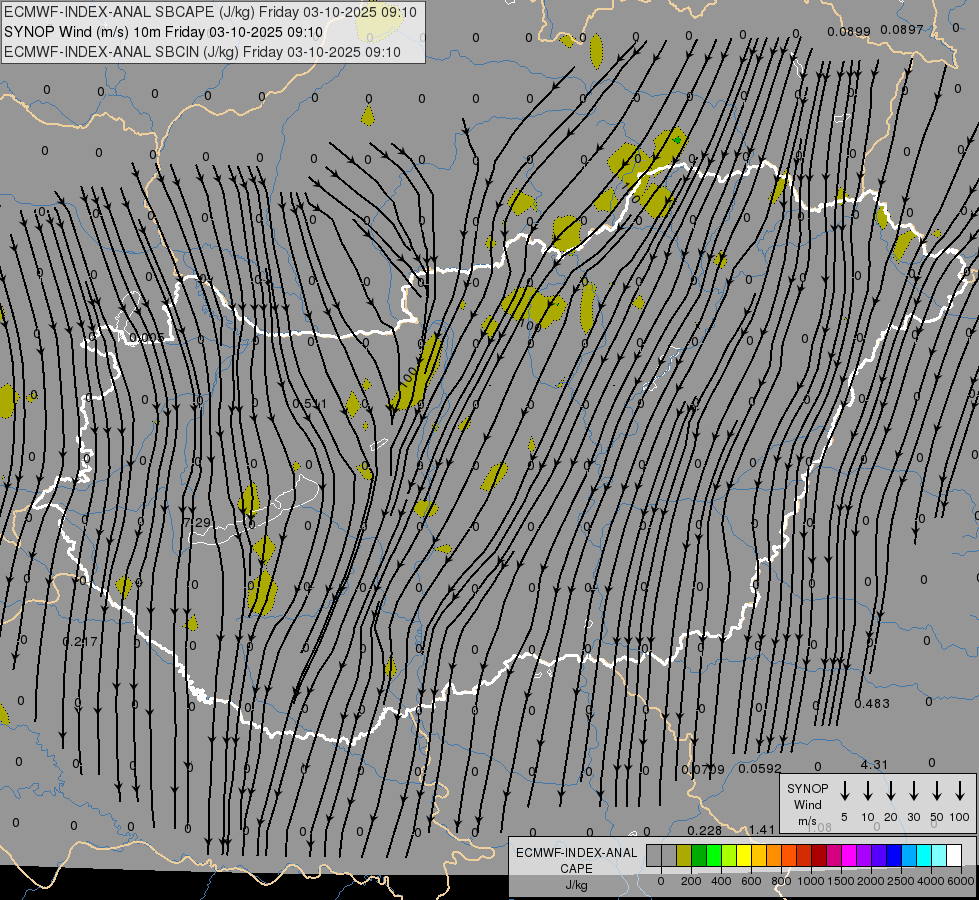
Task: Click the 0.483 value label on map
Action: pos(872,704)
